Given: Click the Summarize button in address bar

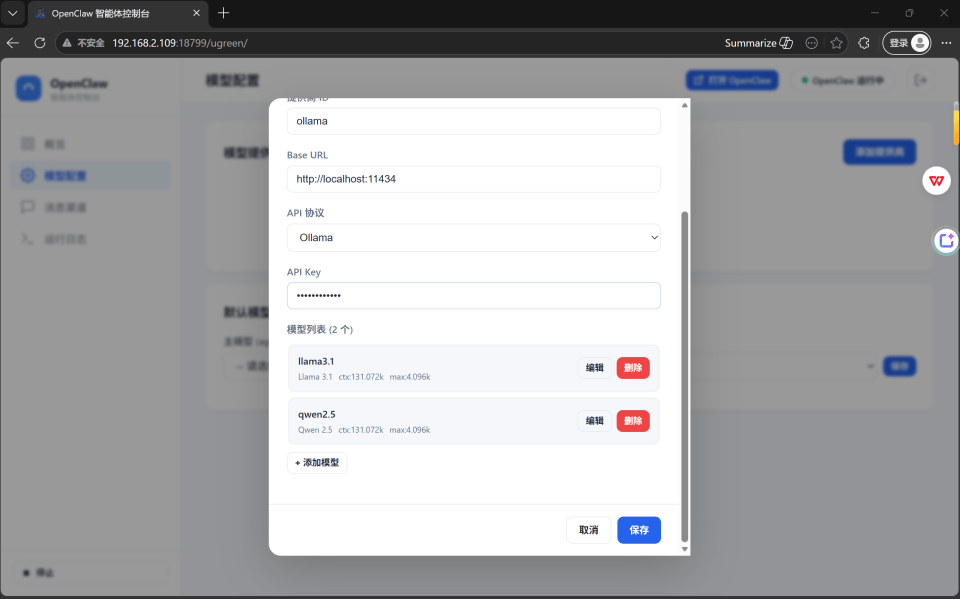Looking at the screenshot, I should [x=759, y=43].
